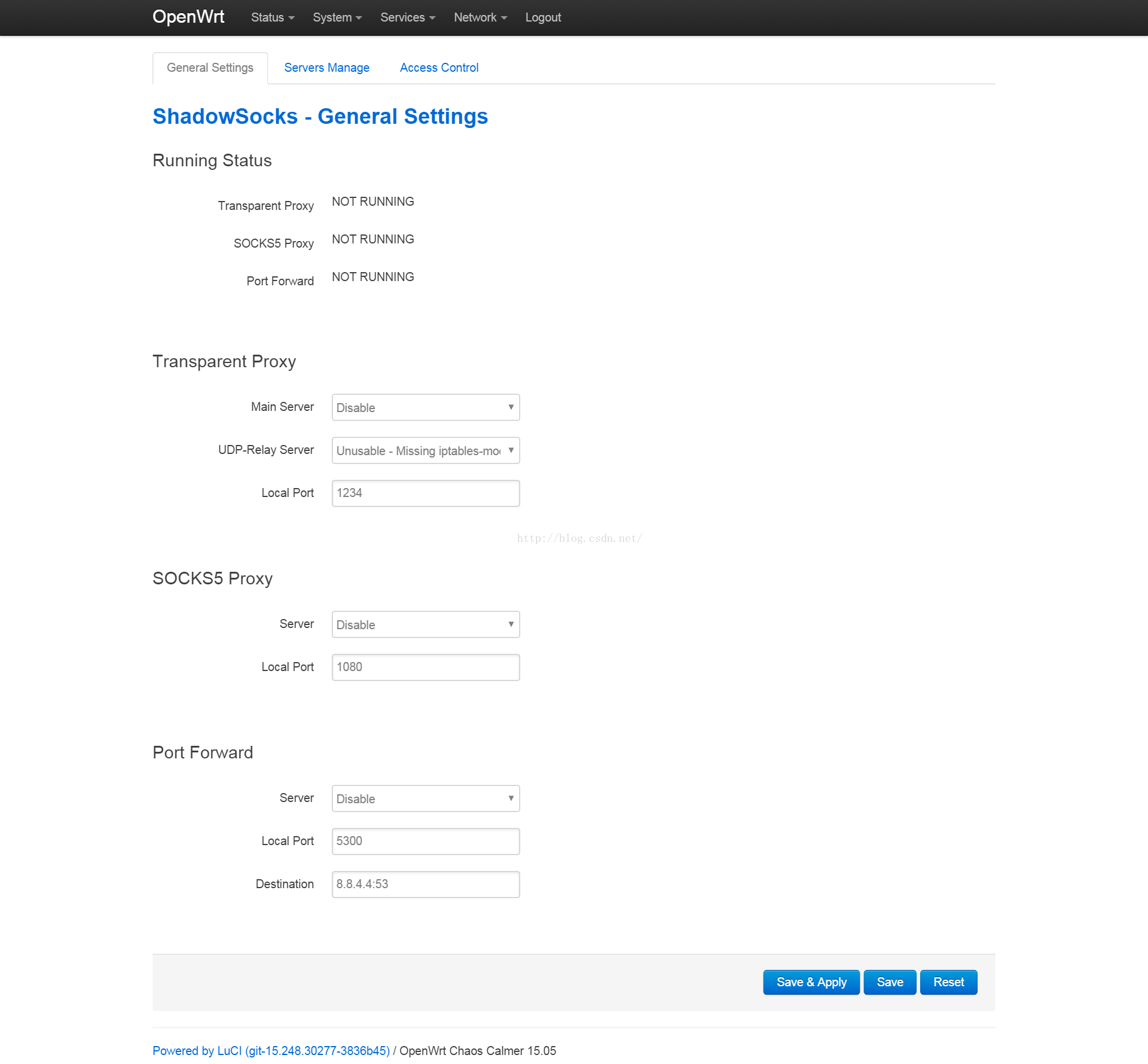Open Port Forward Server dropdown
Image resolution: width=1148 pixels, height=1064 pixels.
tap(425, 798)
